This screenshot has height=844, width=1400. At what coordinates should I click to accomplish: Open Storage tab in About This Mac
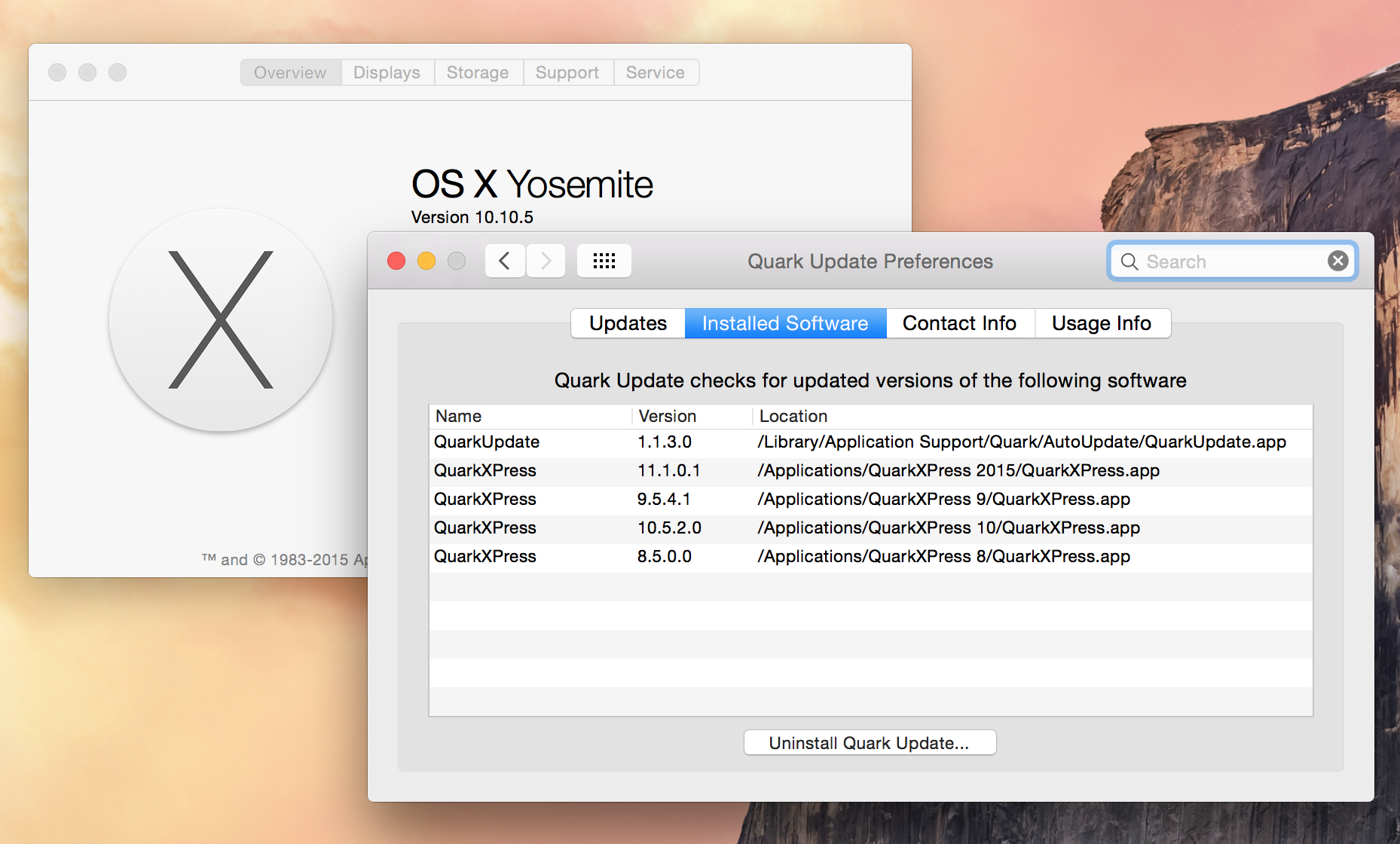(478, 72)
